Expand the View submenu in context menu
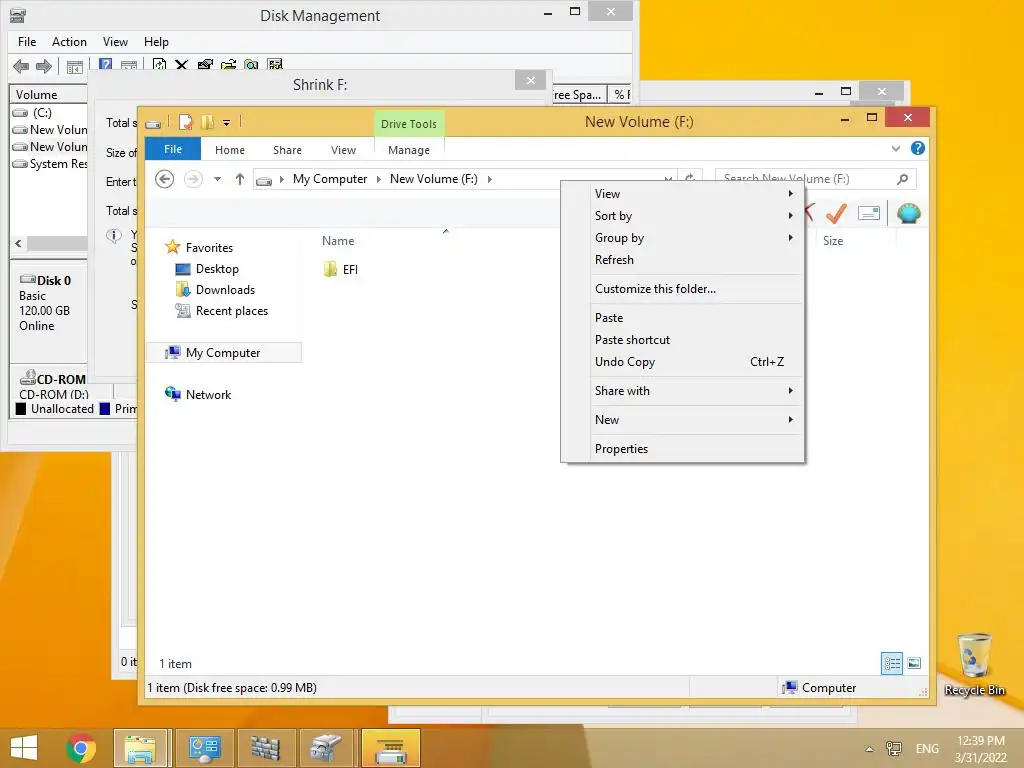1024x768 pixels. [790, 194]
